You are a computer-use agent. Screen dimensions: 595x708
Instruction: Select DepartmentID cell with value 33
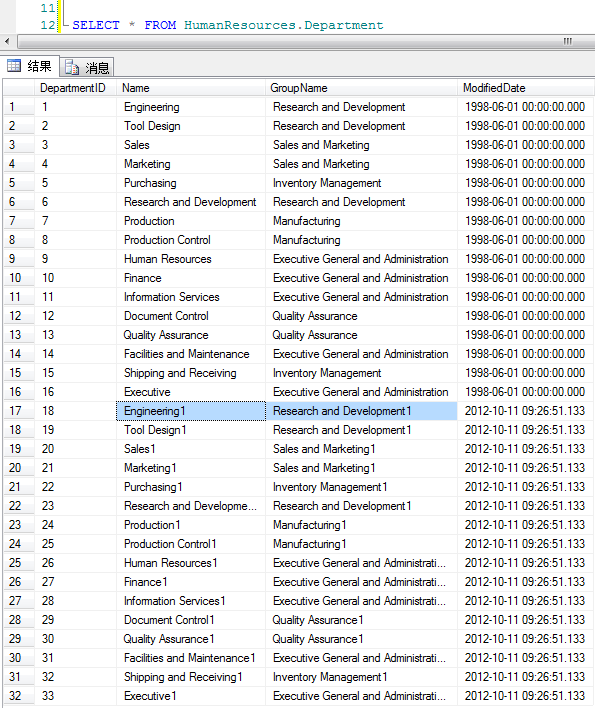click(75, 696)
